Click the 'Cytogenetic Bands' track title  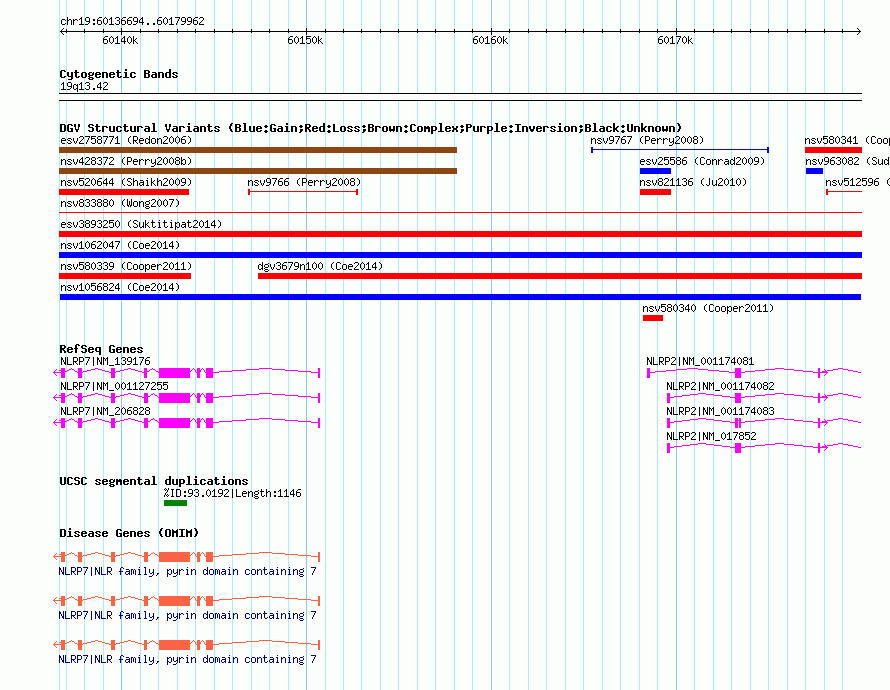click(119, 74)
